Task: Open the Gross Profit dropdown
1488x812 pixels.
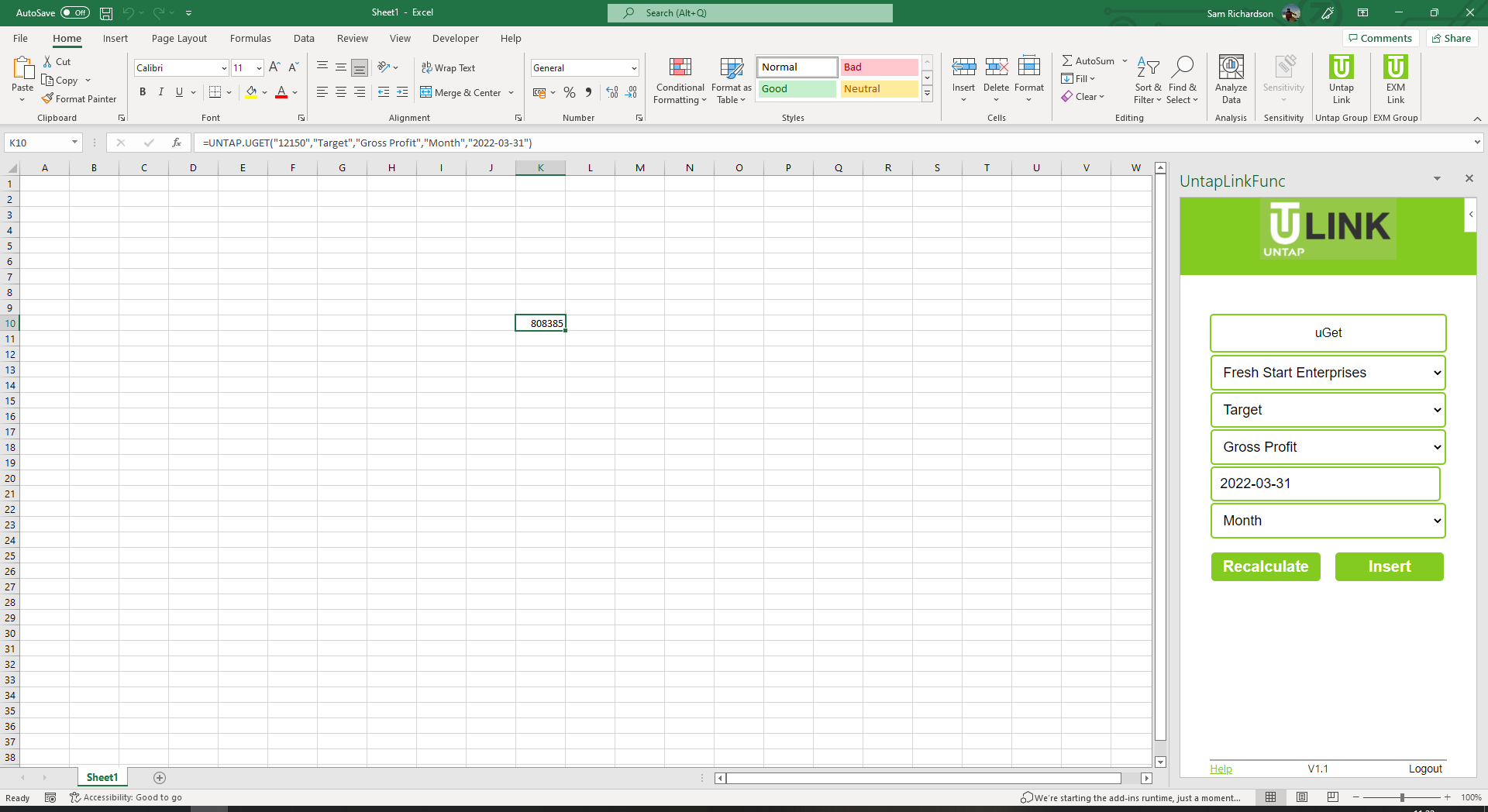Action: pos(1328,447)
